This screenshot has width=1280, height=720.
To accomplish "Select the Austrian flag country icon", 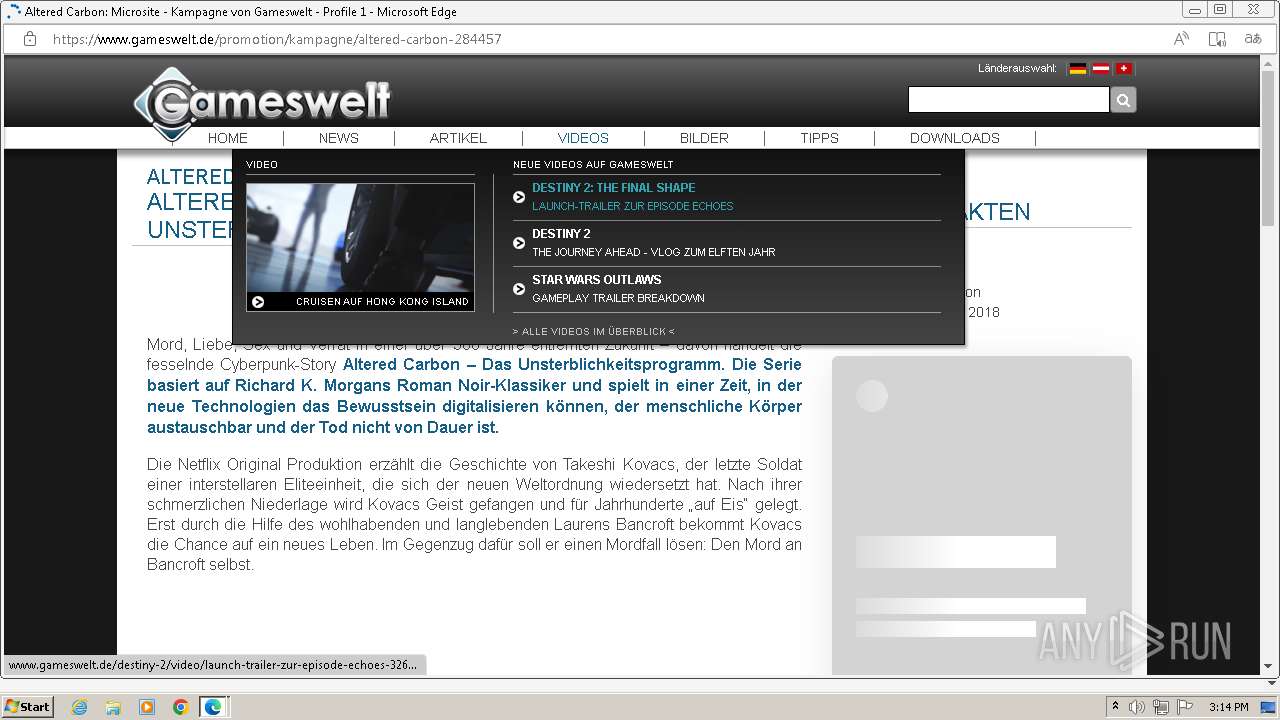I will click(x=1101, y=69).
